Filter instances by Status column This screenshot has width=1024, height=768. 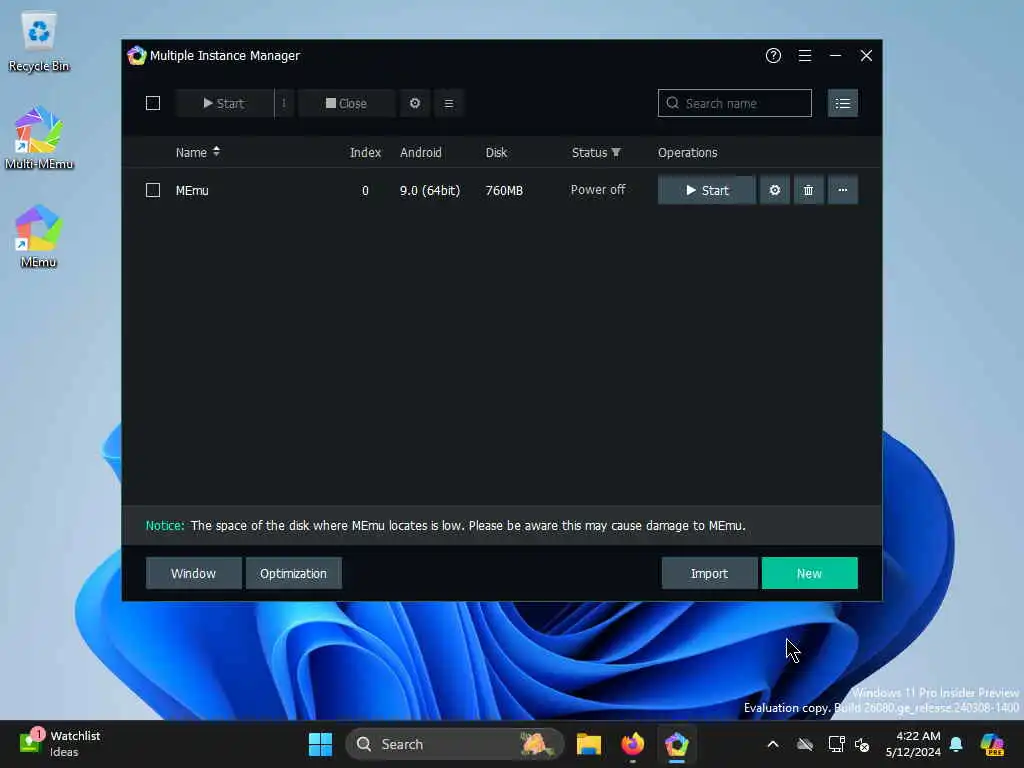pyautogui.click(x=596, y=152)
